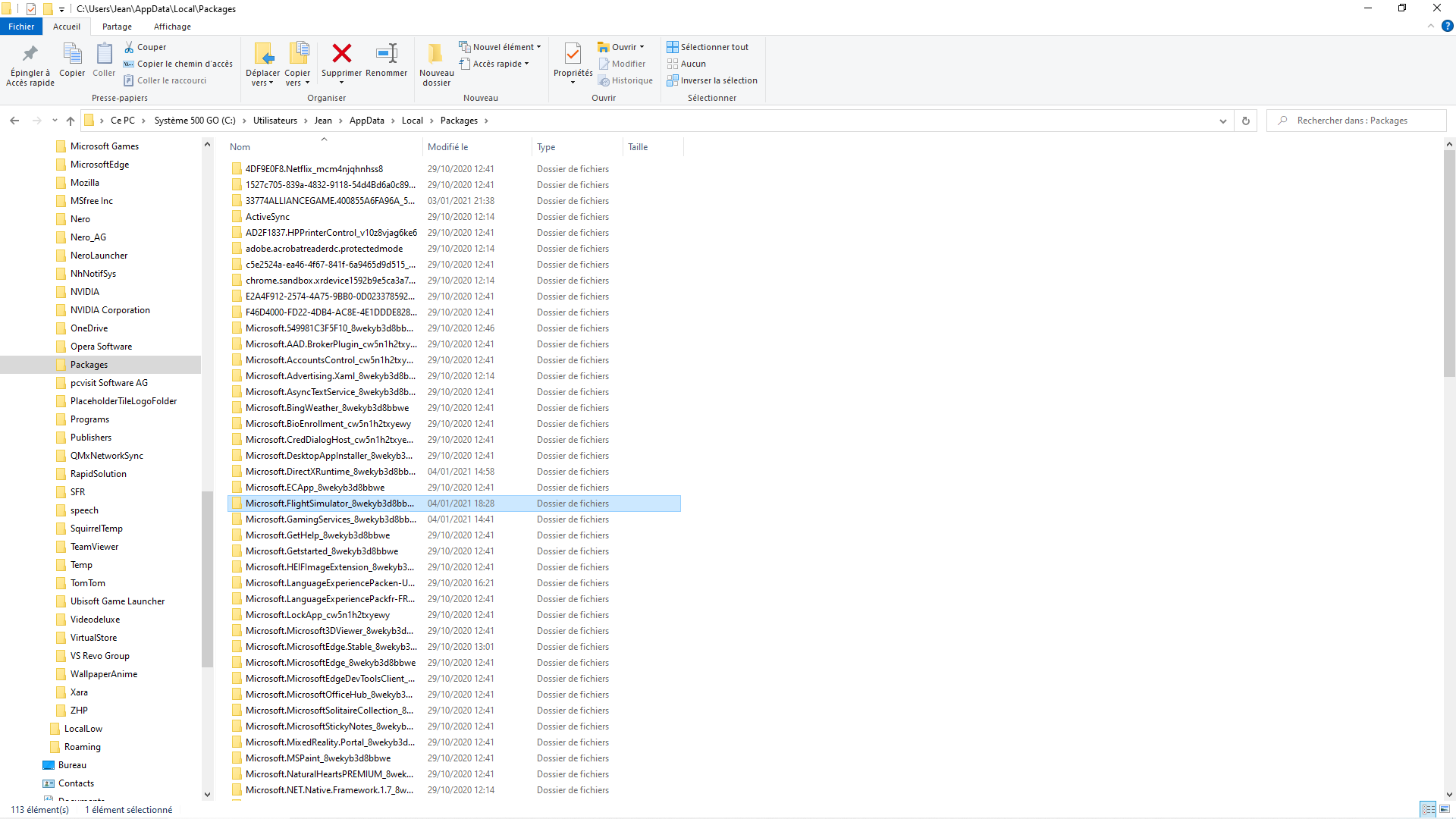Open the Affichage ribbon tab
The width and height of the screenshot is (1456, 819).
pyautogui.click(x=172, y=27)
